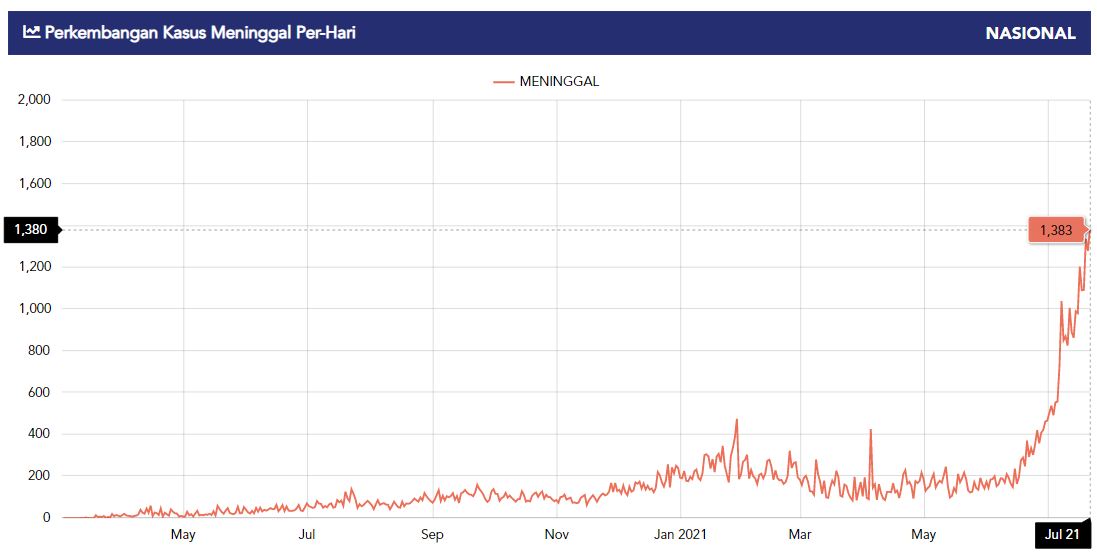The image size is (1097, 559).
Task: Click the 2,000 y-axis label
Action: pos(34,100)
